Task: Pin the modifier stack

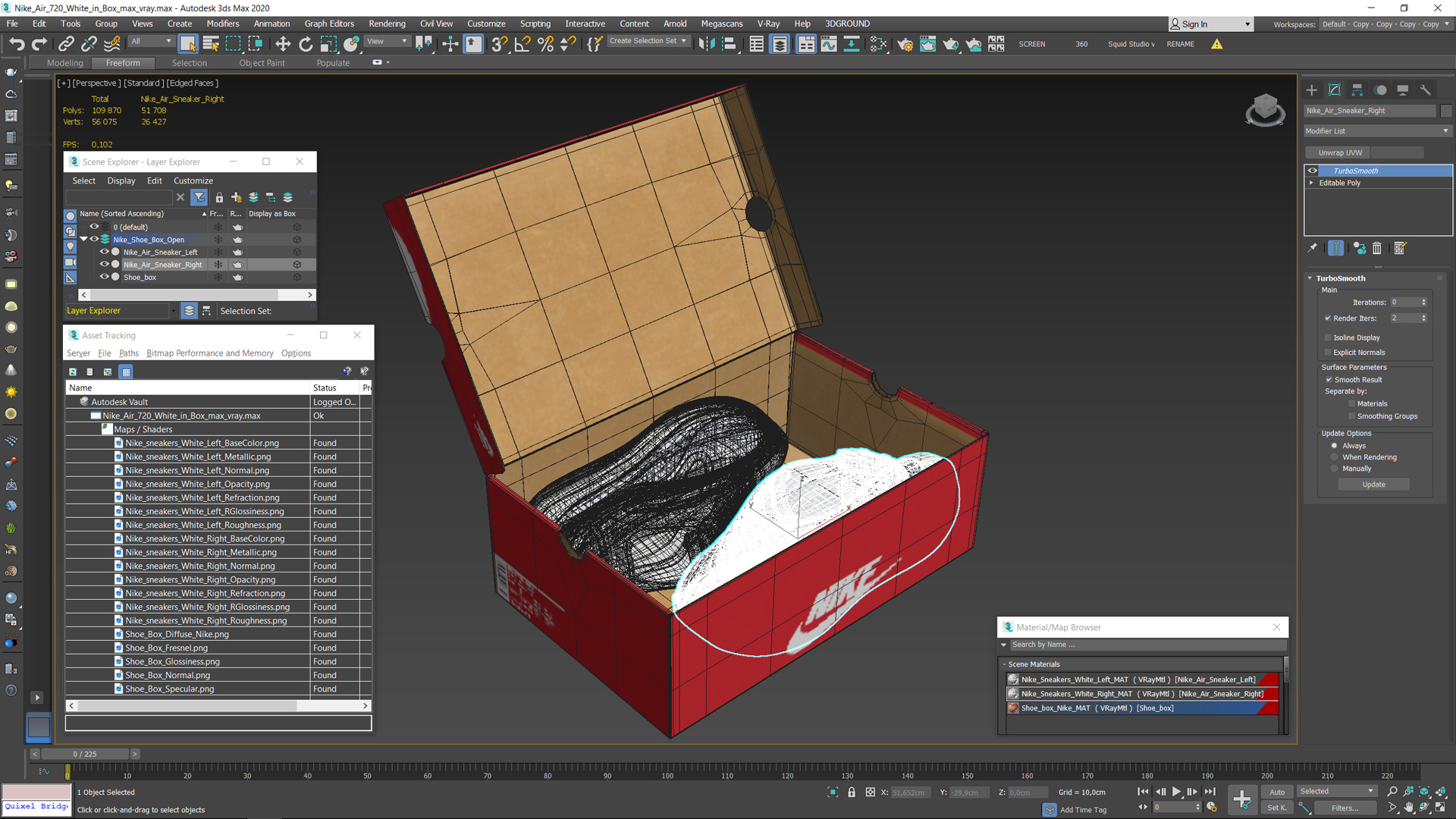Action: coord(1313,248)
